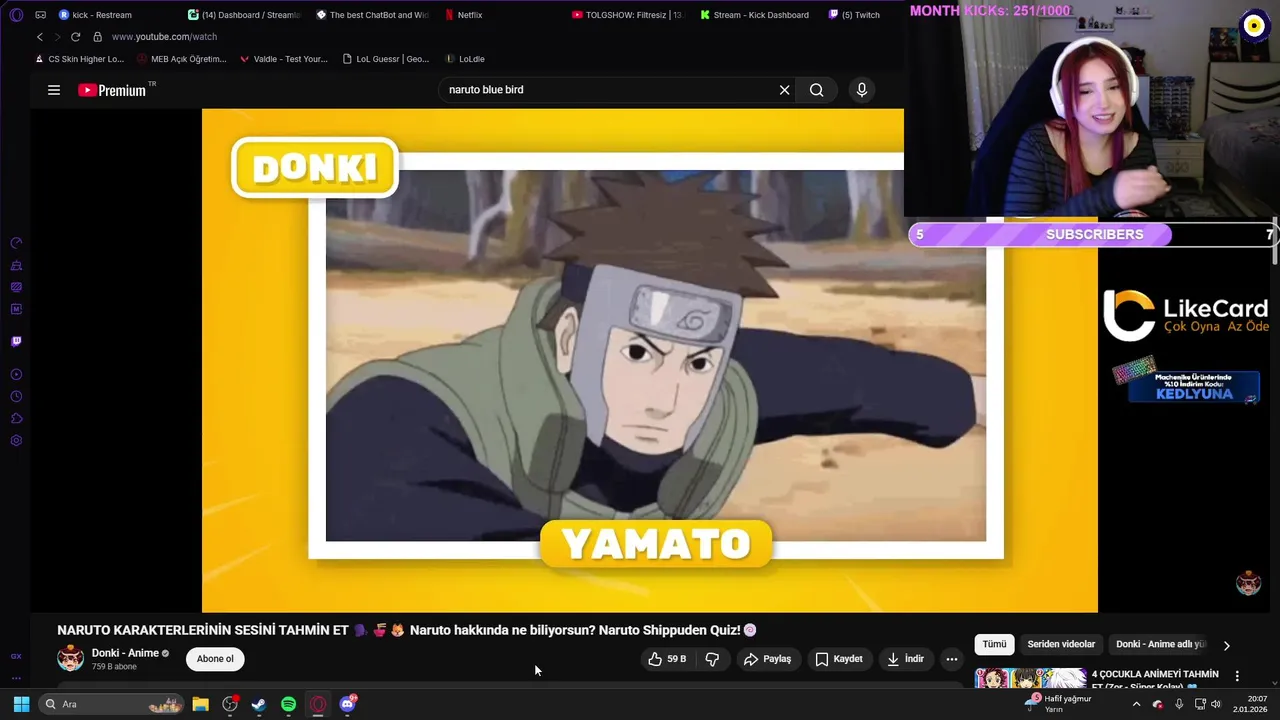Open Twitch panel in Opera sidebar
The image size is (1280, 720).
tap(16, 341)
